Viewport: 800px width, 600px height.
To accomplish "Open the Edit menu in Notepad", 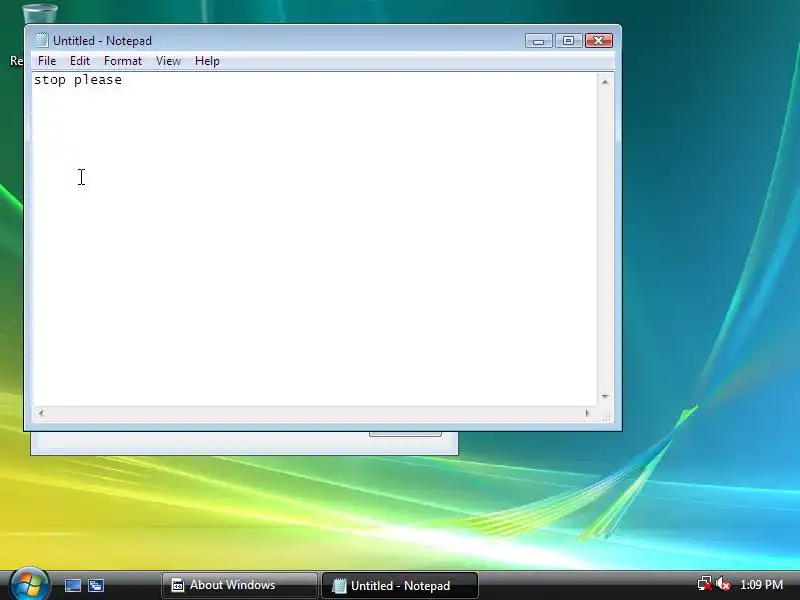I will point(80,61).
